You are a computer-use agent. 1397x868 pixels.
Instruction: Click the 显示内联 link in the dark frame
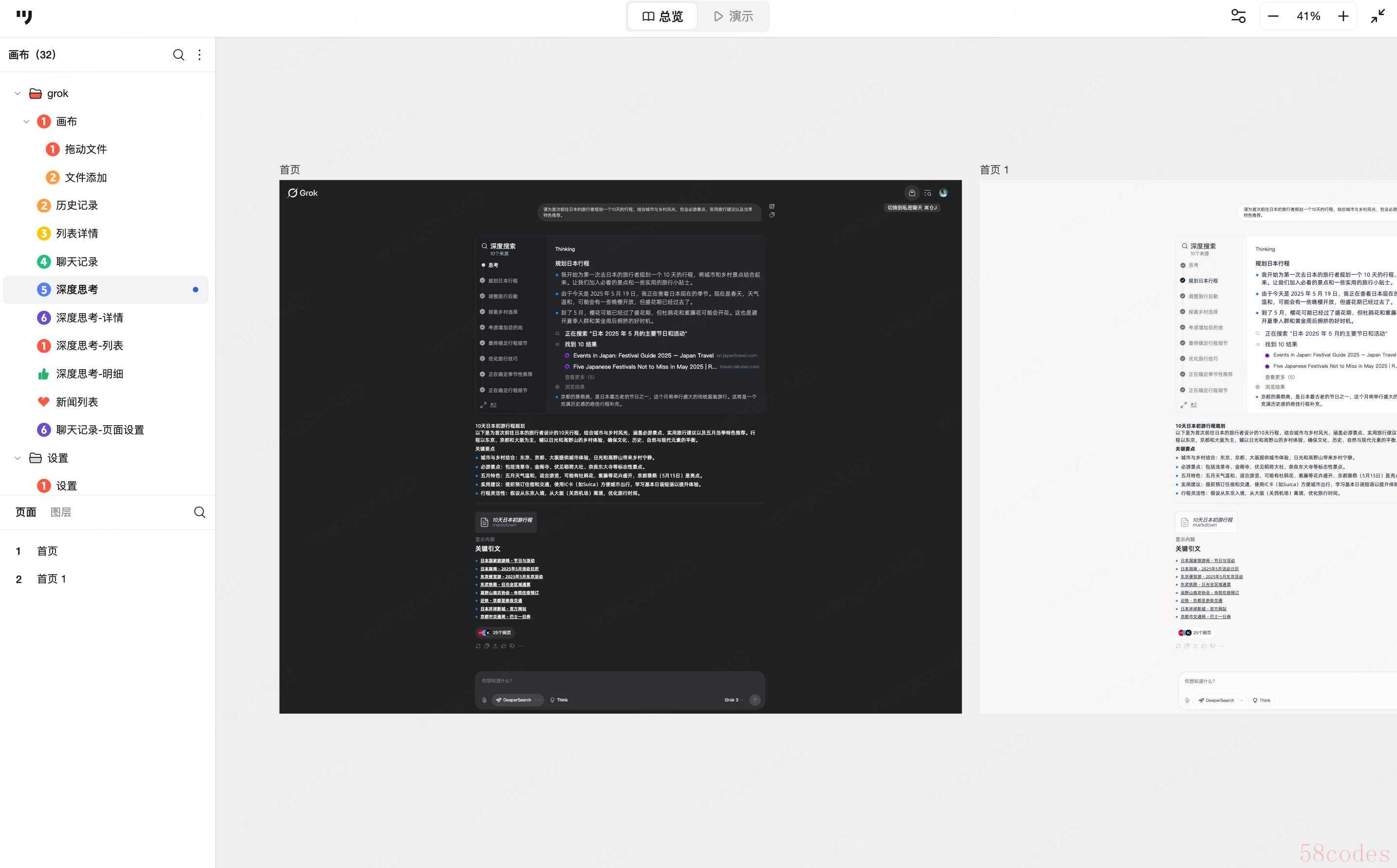tap(485, 539)
